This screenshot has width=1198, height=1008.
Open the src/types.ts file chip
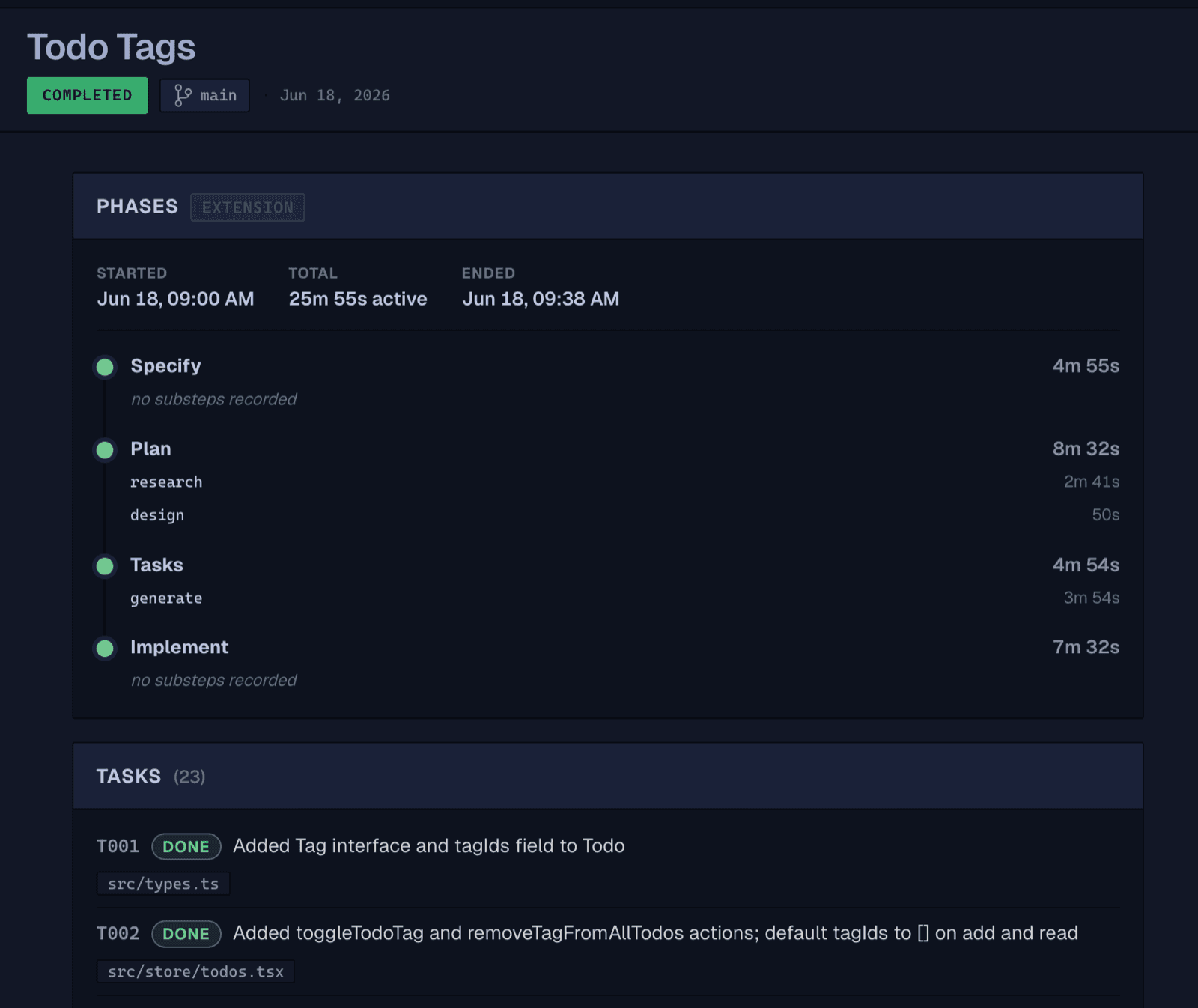(163, 884)
